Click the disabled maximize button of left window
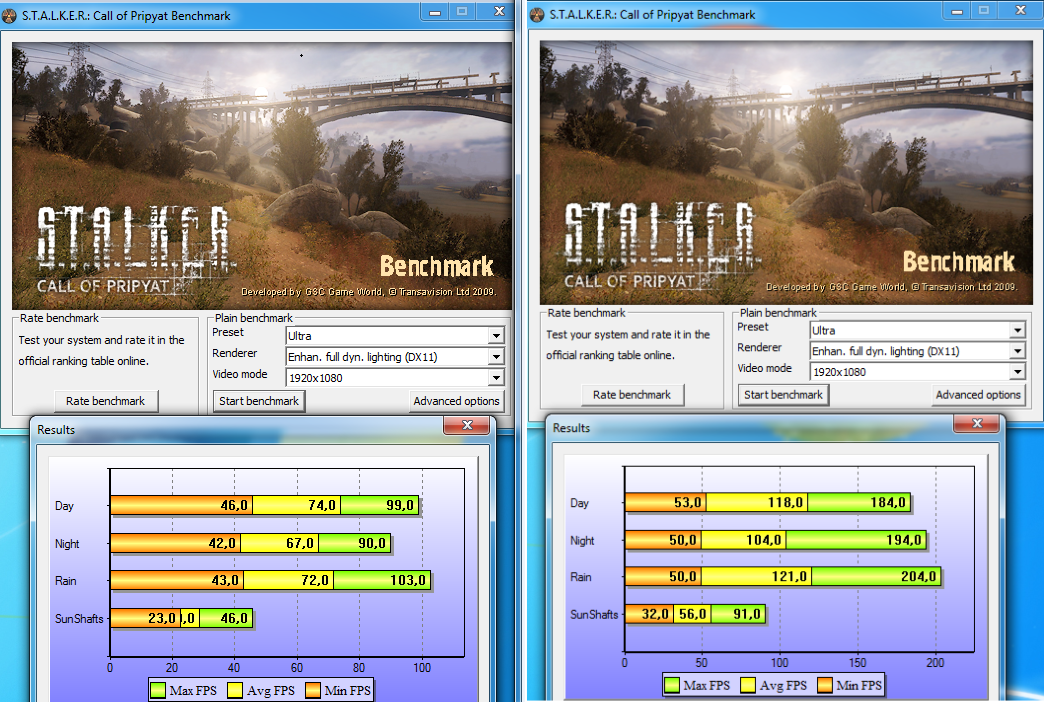Image resolution: width=1044 pixels, height=702 pixels. click(x=462, y=11)
